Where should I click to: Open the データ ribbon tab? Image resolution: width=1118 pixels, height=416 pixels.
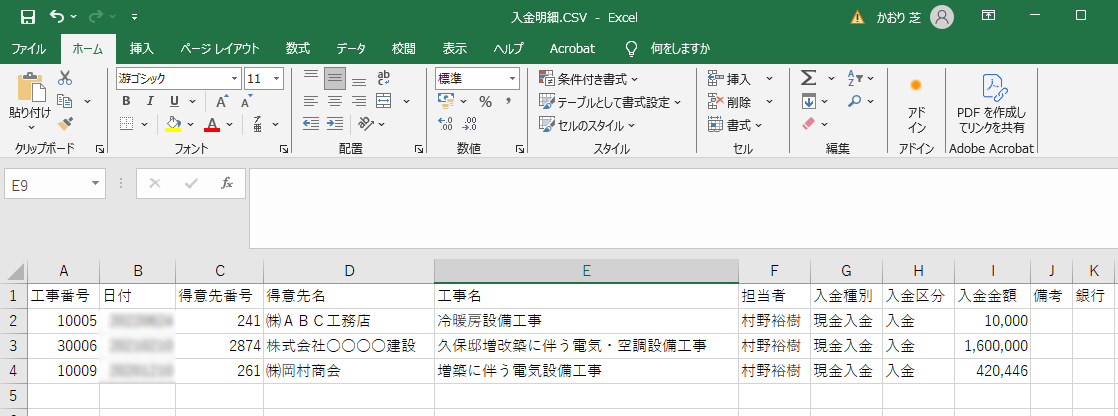click(350, 48)
